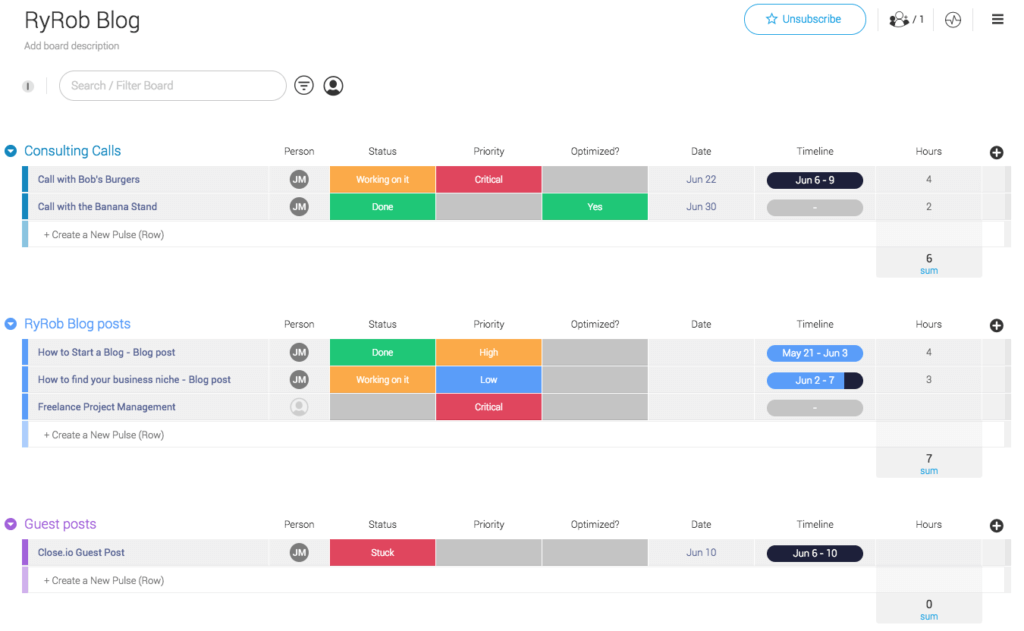Click the board members icon showing /1
Screen dimensions: 1024x631
pyautogui.click(x=898, y=19)
